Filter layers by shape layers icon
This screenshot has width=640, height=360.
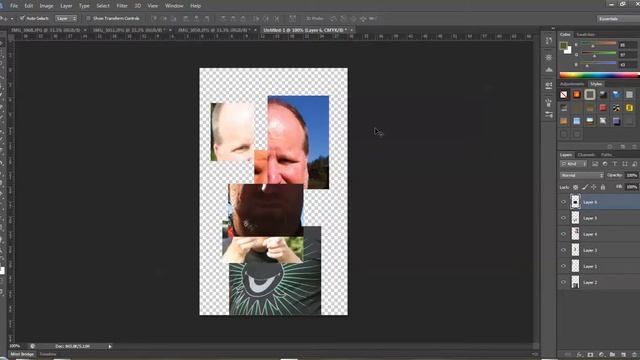624,164
